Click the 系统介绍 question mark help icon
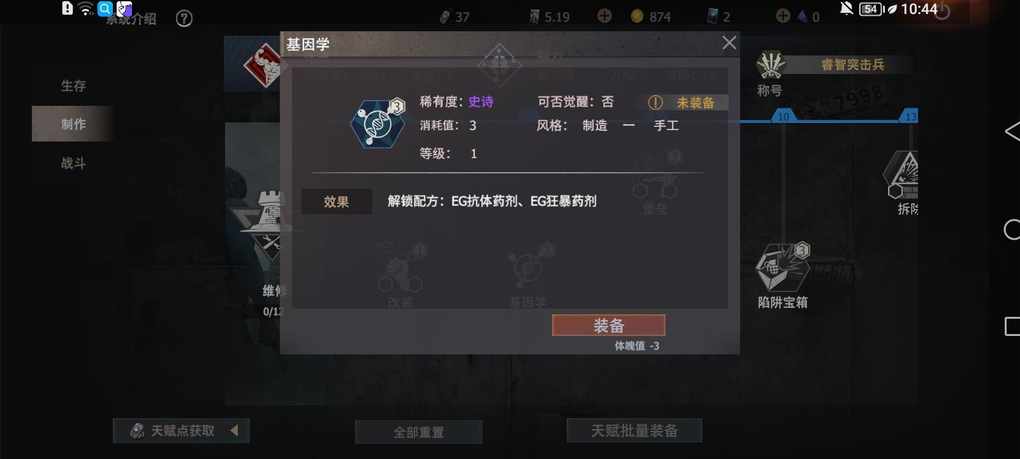This screenshot has height=459, width=1020. (x=184, y=19)
